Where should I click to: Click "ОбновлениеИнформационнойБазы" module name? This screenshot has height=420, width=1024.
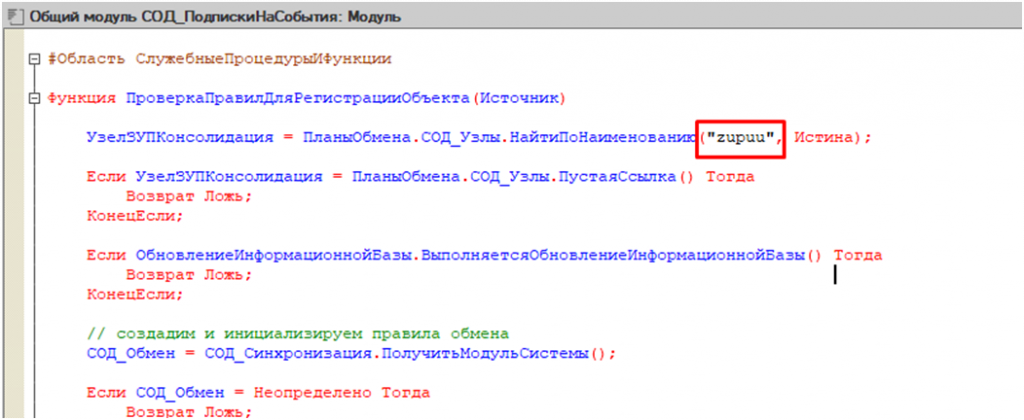tap(273, 255)
